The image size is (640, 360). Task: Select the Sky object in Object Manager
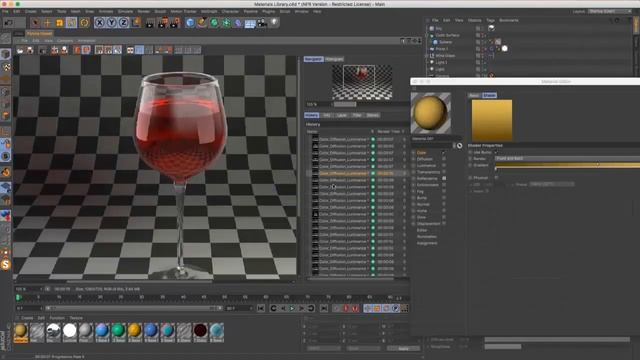(438, 28)
